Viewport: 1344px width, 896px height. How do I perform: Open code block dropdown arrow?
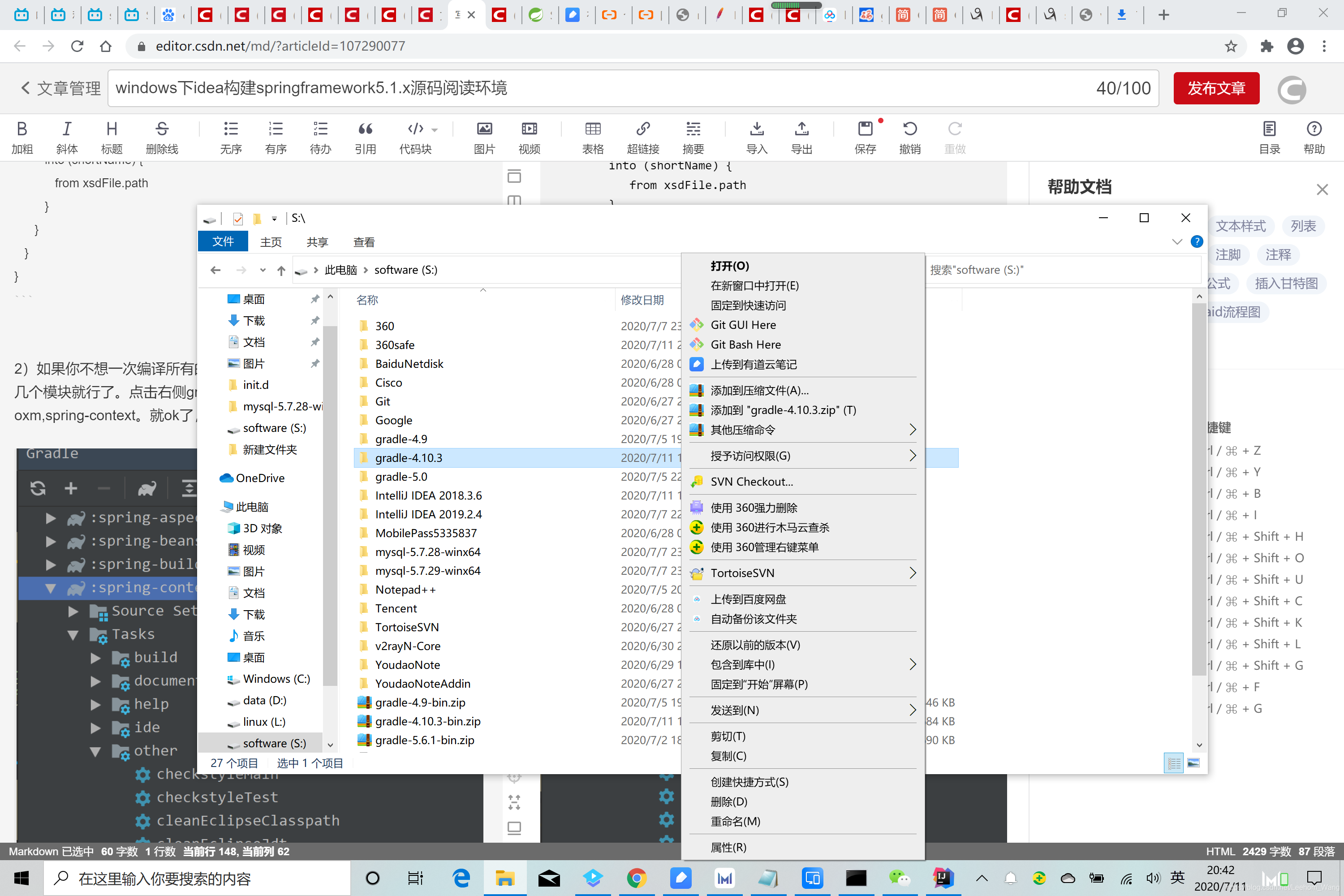point(435,130)
